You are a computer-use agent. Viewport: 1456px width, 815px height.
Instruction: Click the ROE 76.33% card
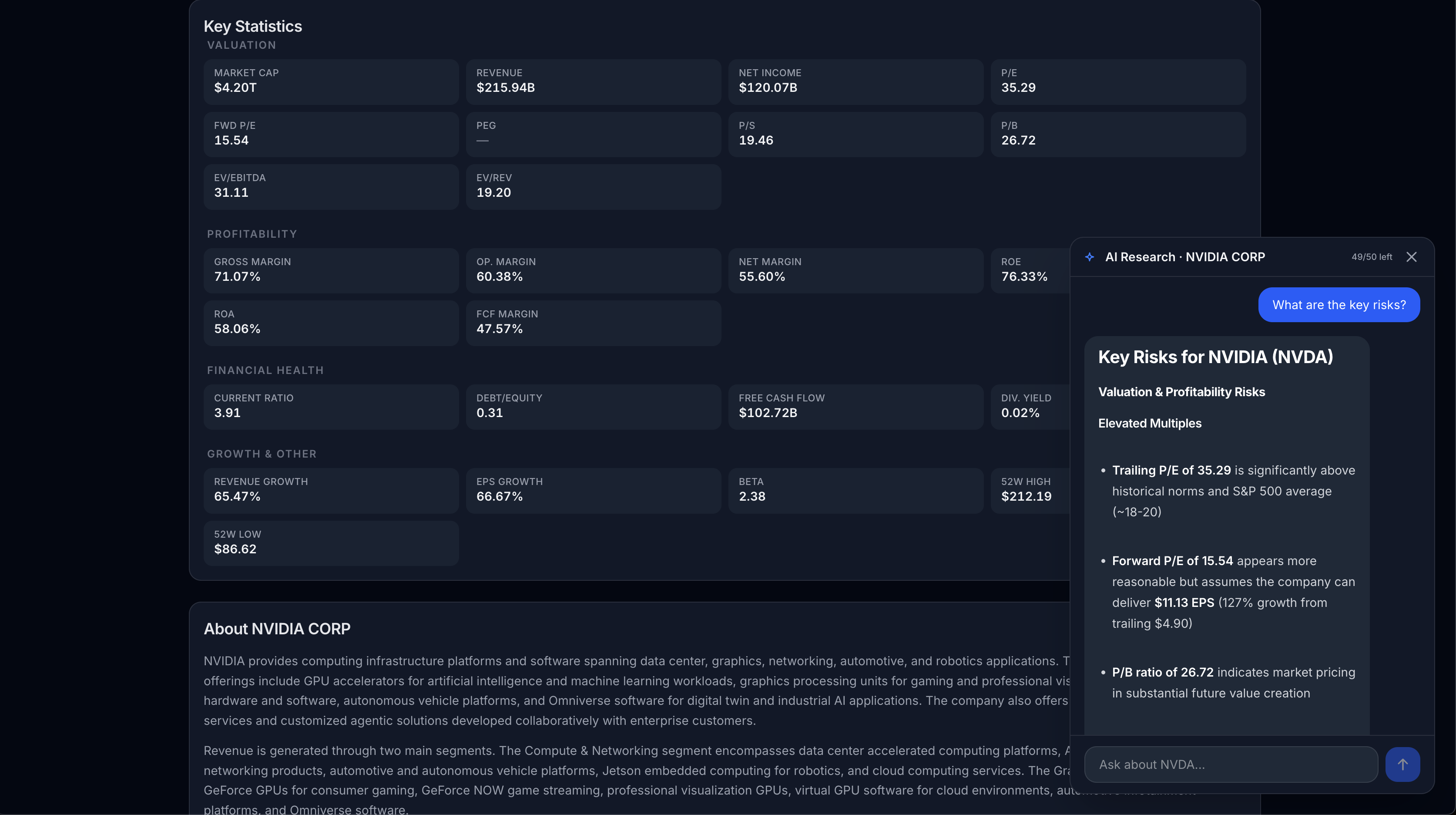point(1030,270)
